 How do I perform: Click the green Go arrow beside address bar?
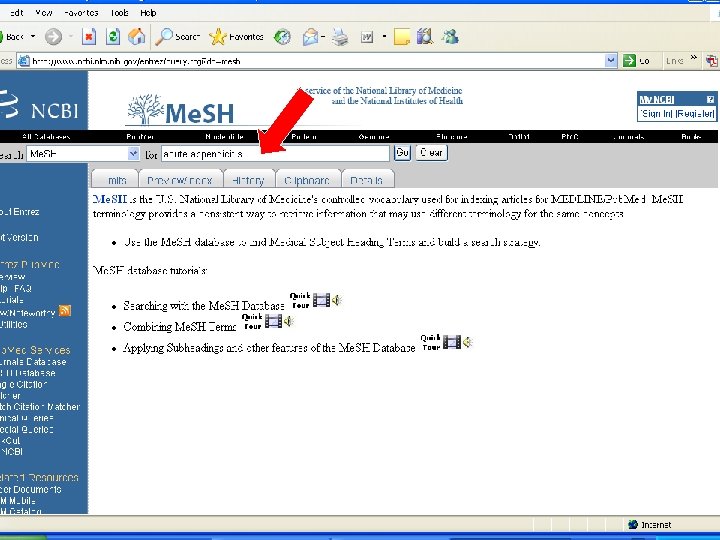coord(629,60)
